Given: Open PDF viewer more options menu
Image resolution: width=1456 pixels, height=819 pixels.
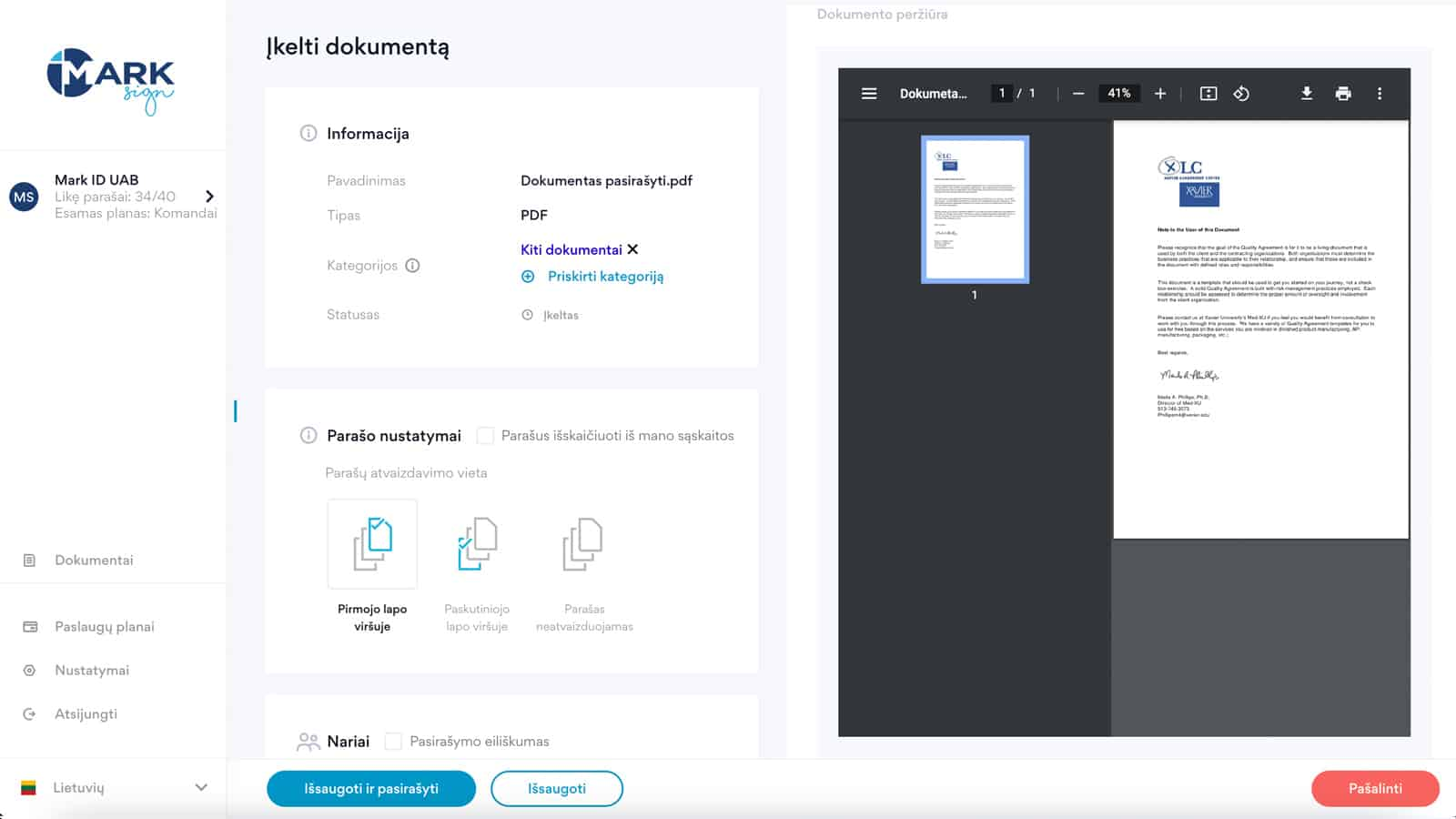Looking at the screenshot, I should coord(1380,94).
